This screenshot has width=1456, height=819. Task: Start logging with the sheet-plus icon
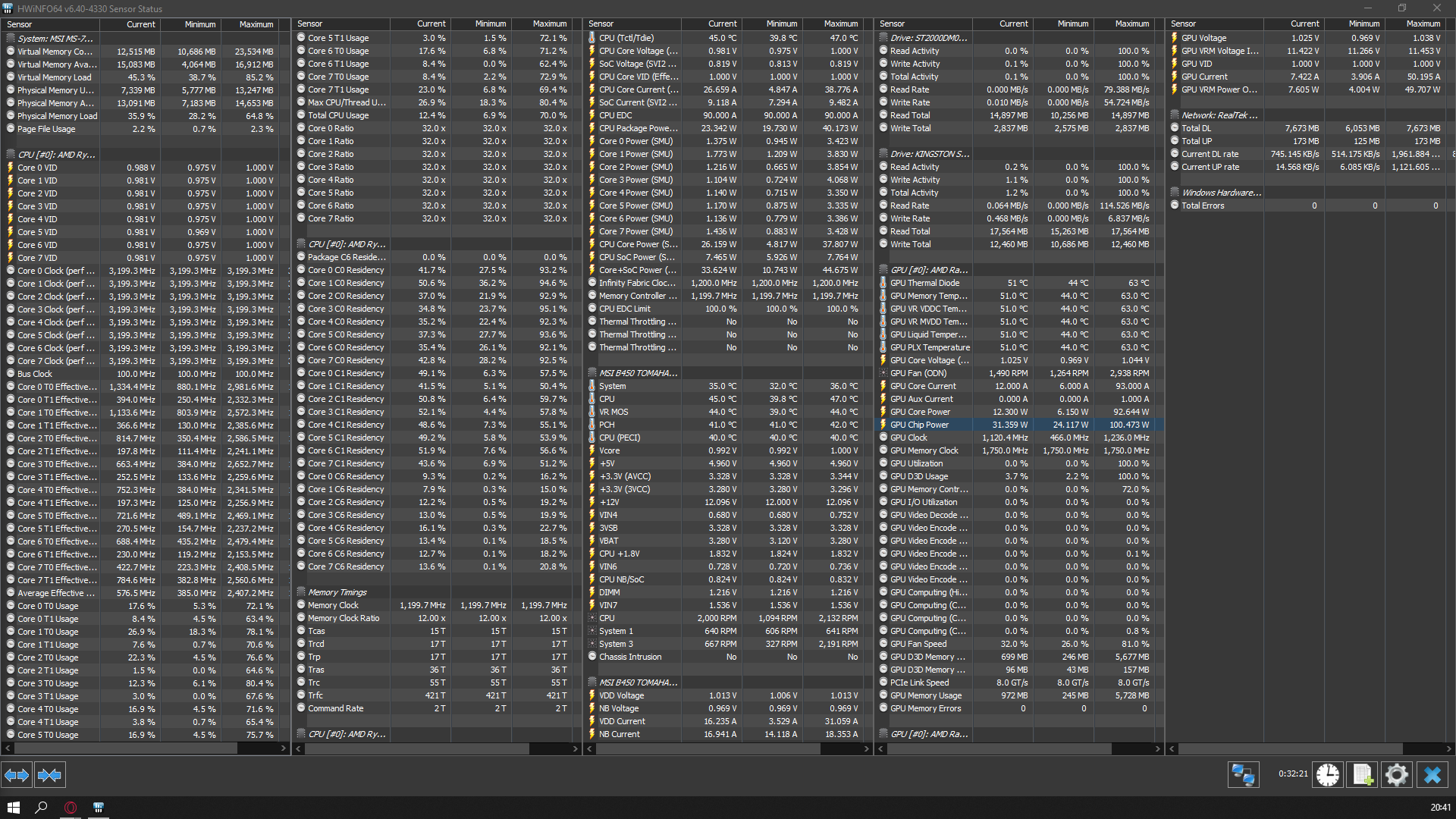[x=1362, y=774]
